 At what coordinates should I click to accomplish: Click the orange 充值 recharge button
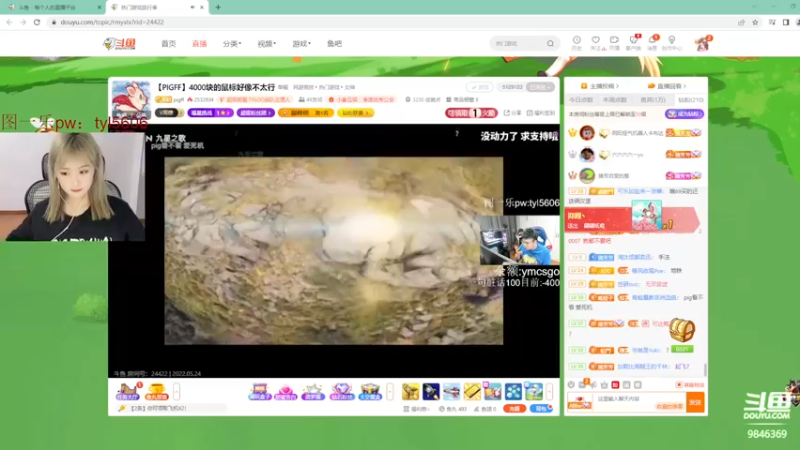click(514, 409)
